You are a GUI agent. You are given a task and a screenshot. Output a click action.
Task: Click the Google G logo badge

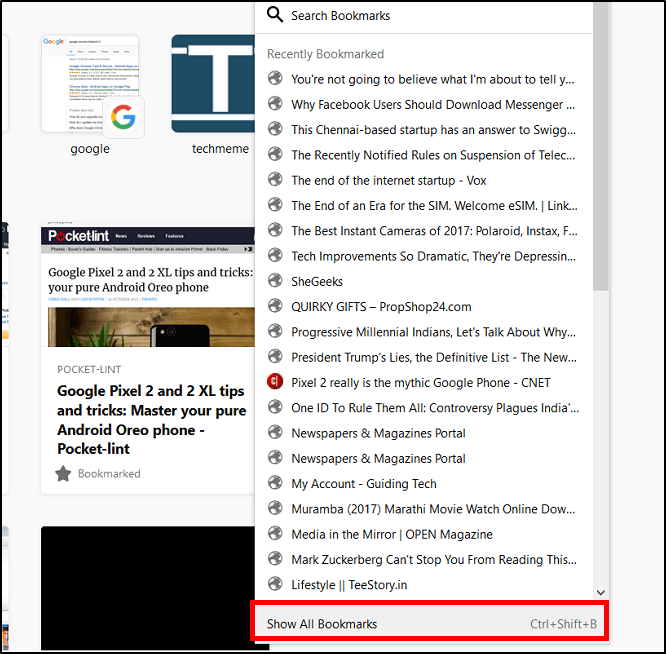(123, 117)
